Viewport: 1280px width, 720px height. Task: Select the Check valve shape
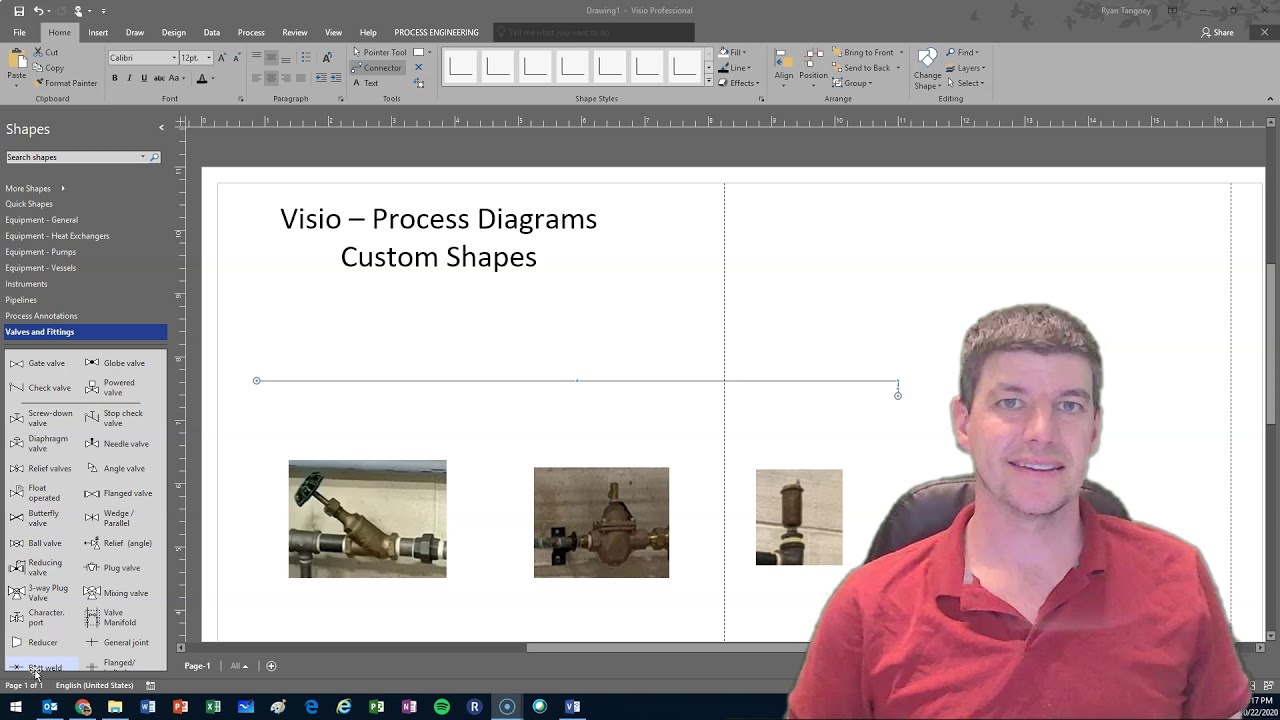click(x=40, y=388)
